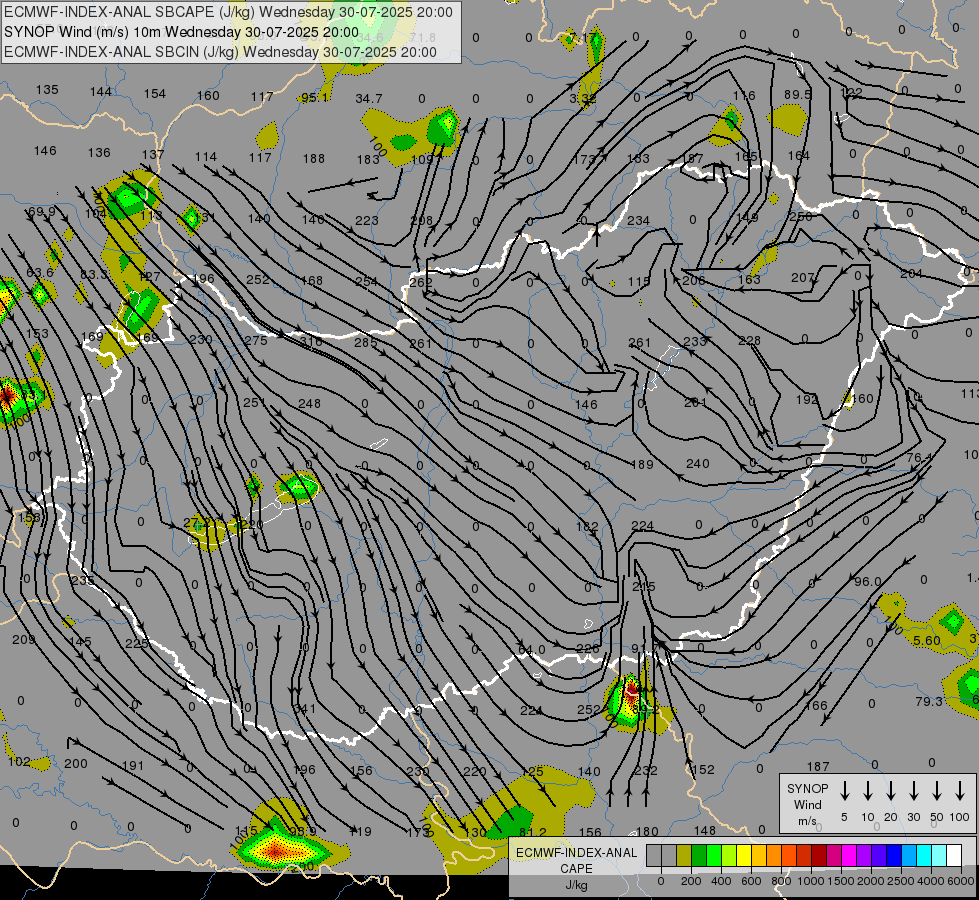This screenshot has width=979, height=900.
Task: Click the map value '209'
Action: 24,640
